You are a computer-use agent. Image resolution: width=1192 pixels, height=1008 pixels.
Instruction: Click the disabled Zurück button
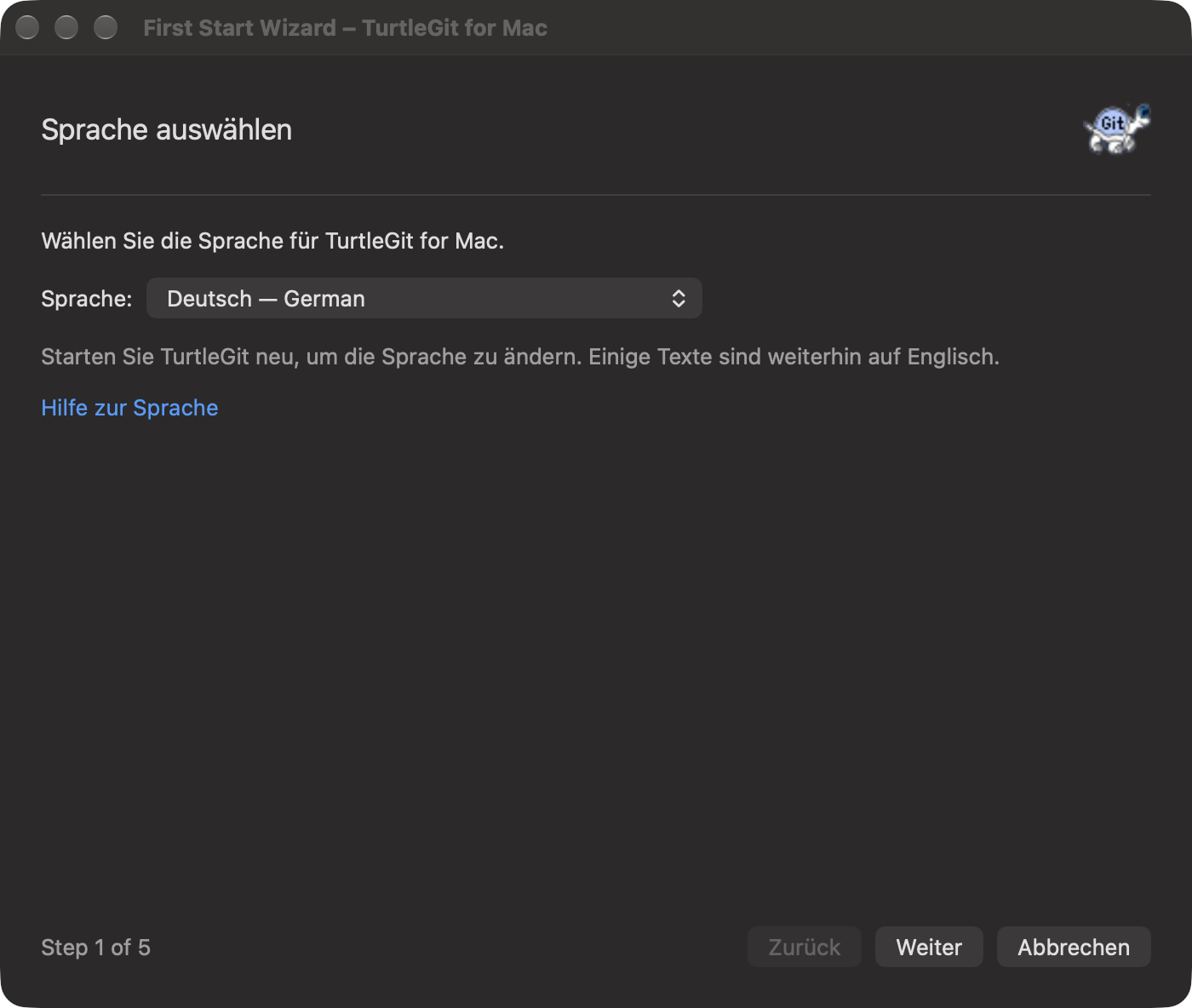(805, 947)
